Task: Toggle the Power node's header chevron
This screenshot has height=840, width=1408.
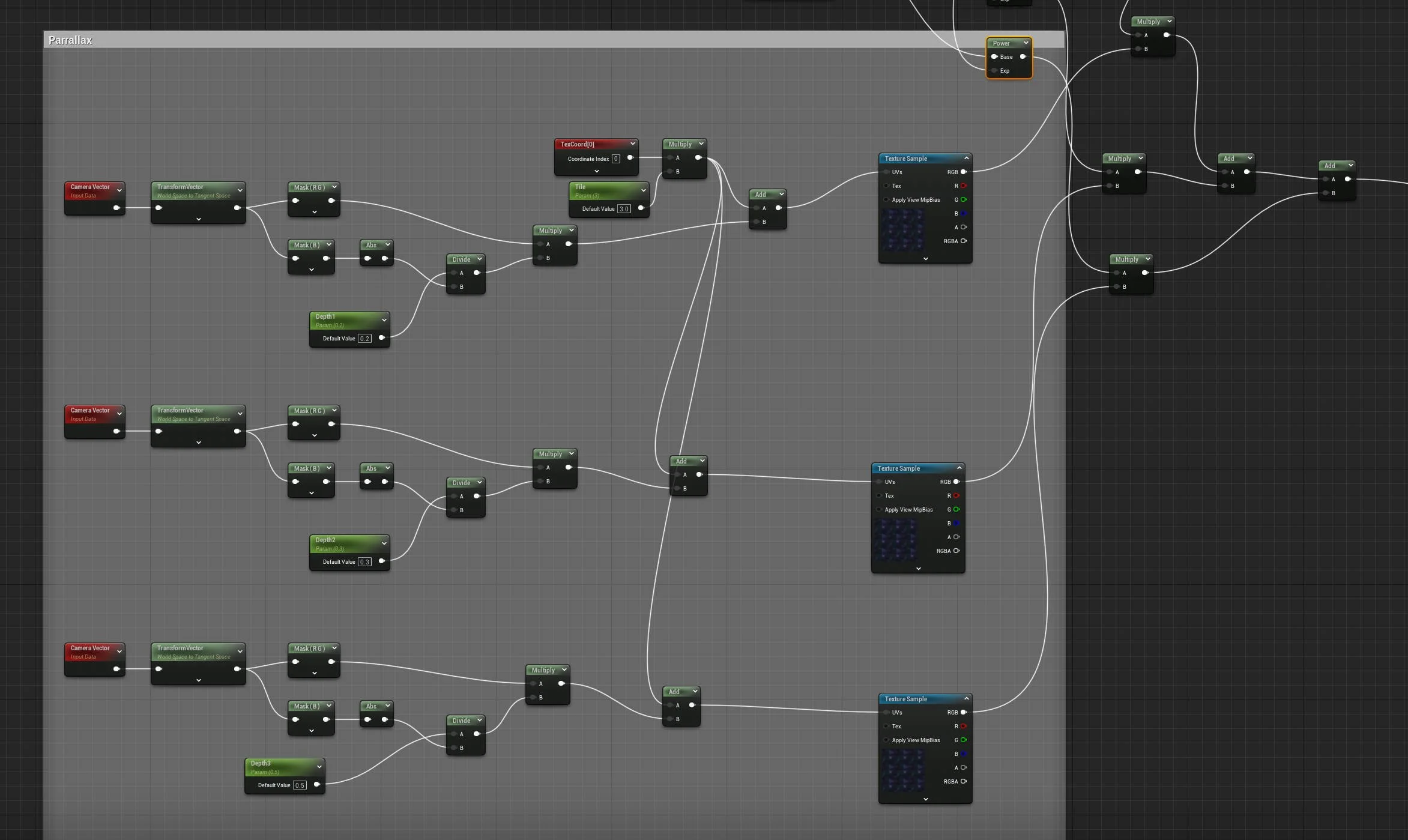Action: [1026, 43]
